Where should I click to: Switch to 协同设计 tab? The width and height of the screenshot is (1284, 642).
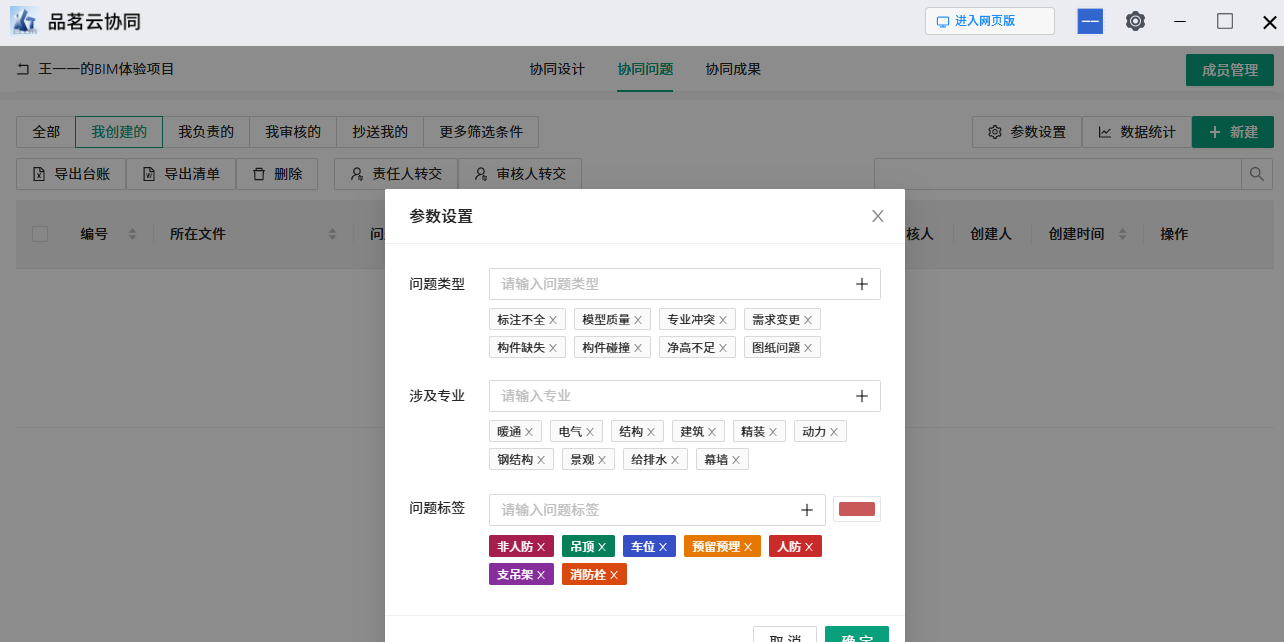[x=557, y=70]
